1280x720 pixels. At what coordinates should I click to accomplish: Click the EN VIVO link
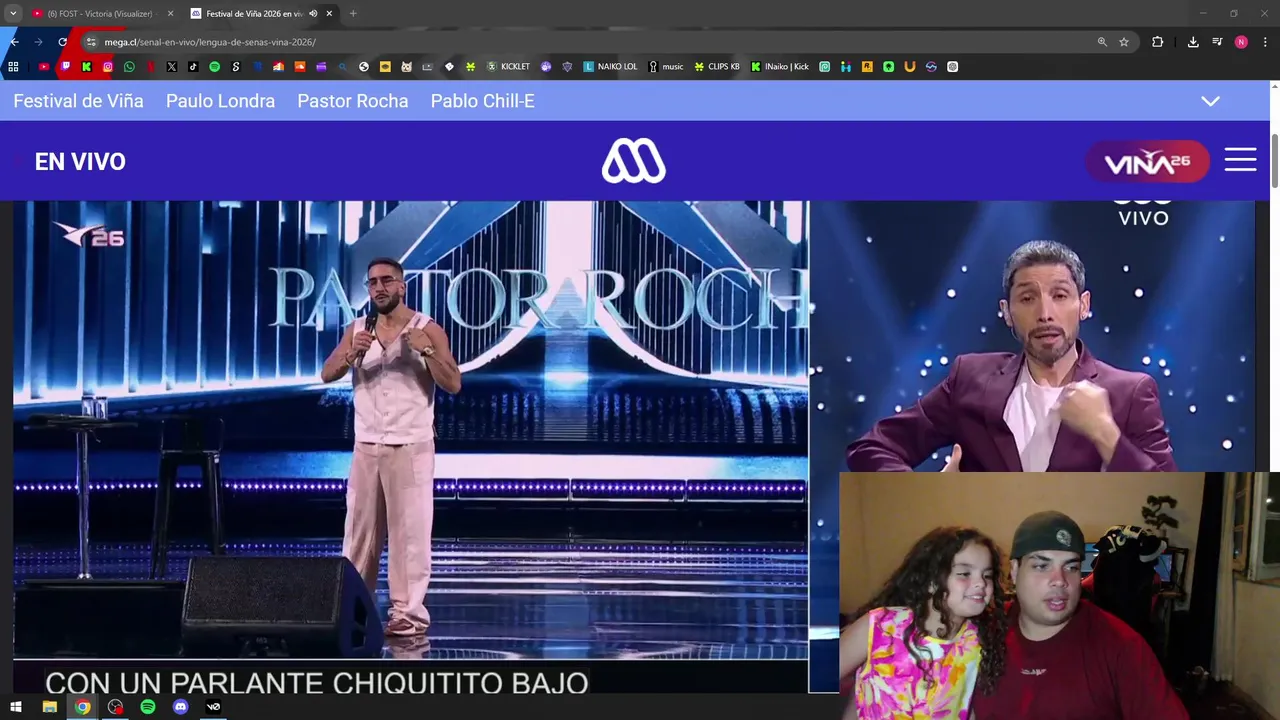[80, 162]
